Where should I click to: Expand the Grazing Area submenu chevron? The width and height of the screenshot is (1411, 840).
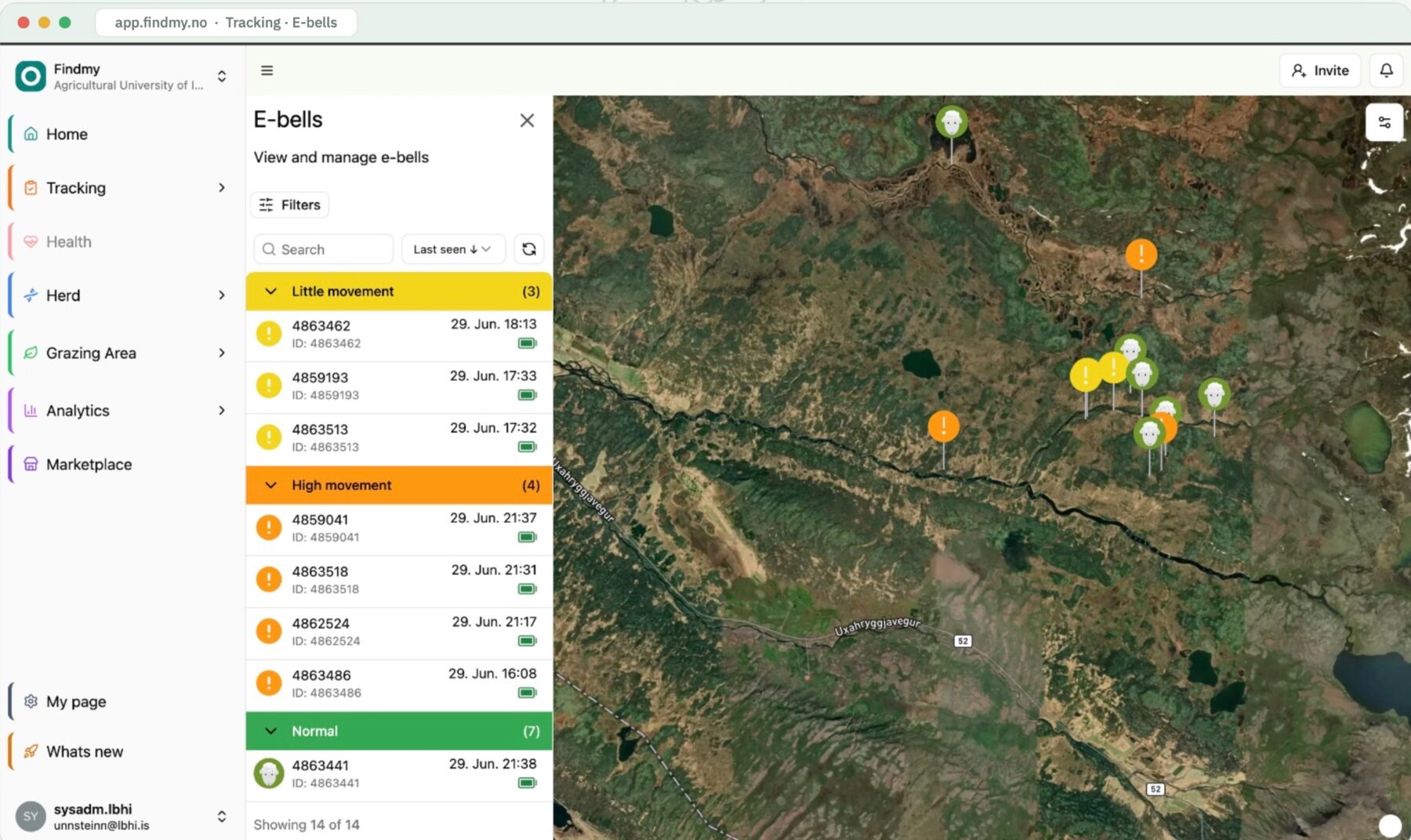(x=222, y=353)
